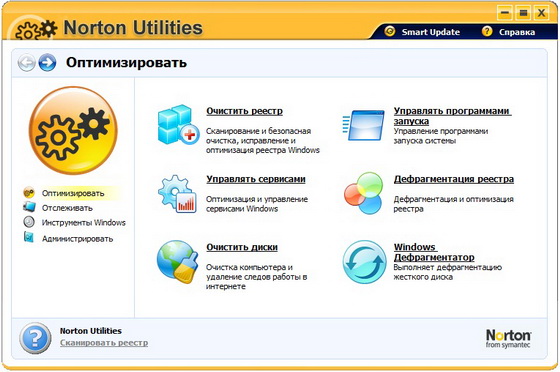
Task: Click the registry cubes icon for Очистить реестр
Action: point(178,125)
